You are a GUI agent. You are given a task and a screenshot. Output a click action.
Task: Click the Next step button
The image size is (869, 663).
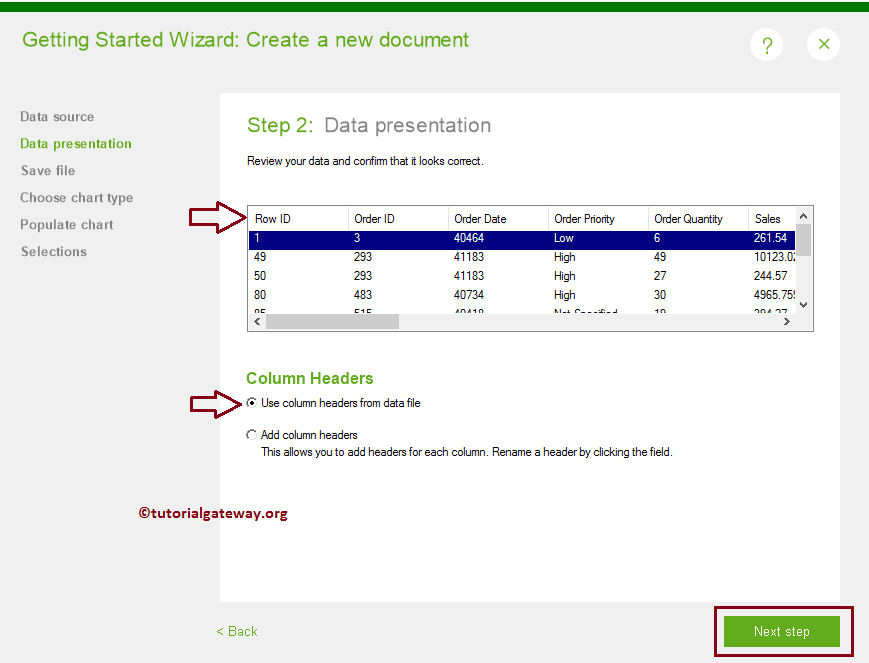point(783,631)
